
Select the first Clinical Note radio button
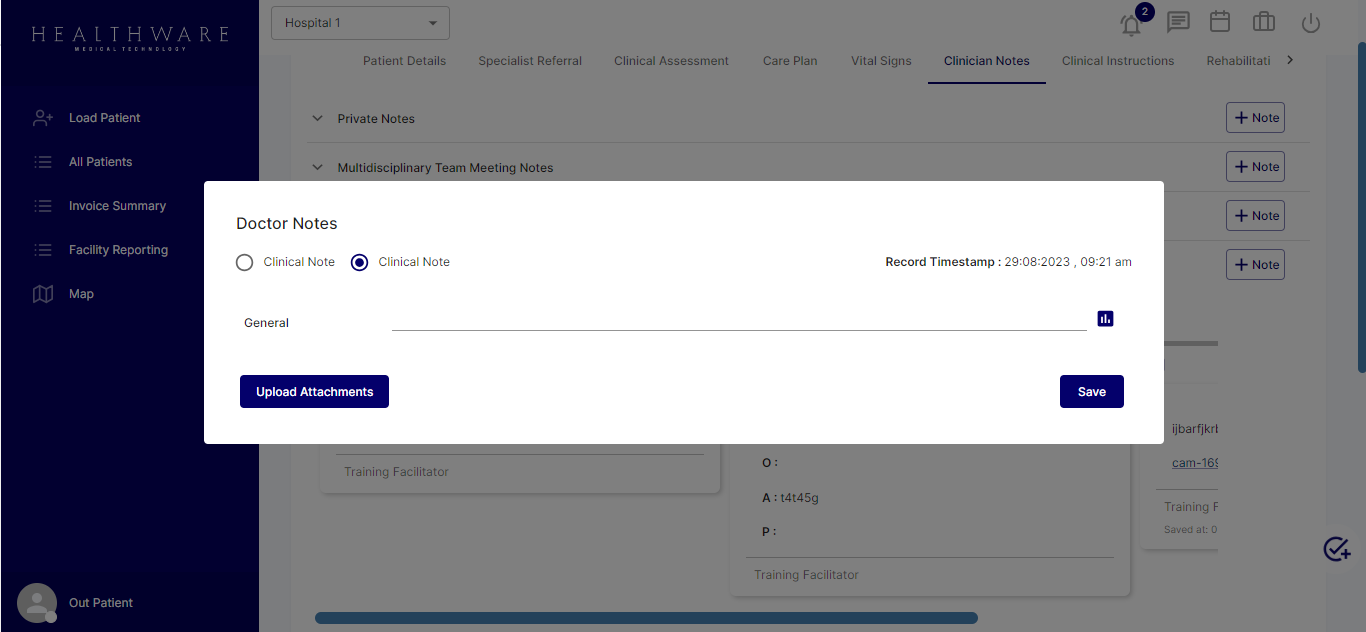coord(245,262)
